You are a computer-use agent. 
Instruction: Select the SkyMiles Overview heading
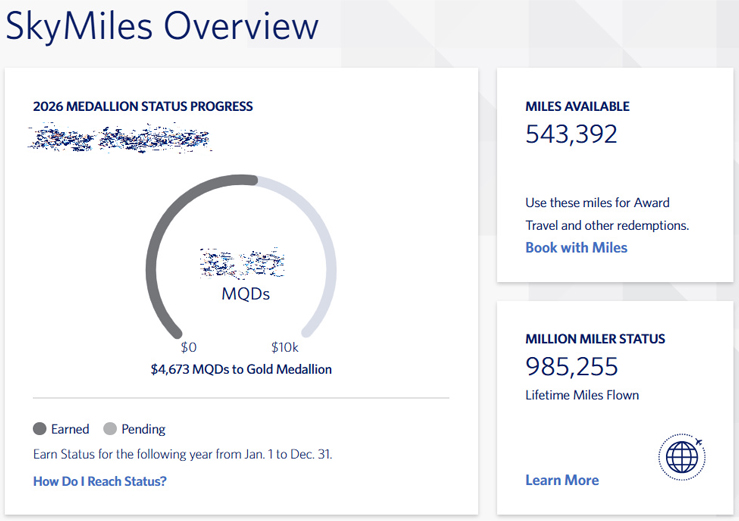click(x=162, y=25)
